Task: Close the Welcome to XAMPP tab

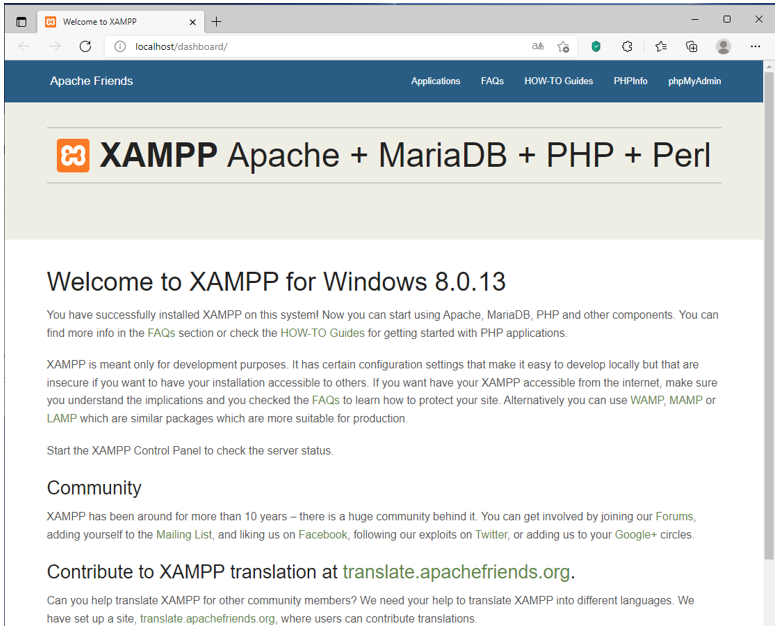Action: point(193,22)
